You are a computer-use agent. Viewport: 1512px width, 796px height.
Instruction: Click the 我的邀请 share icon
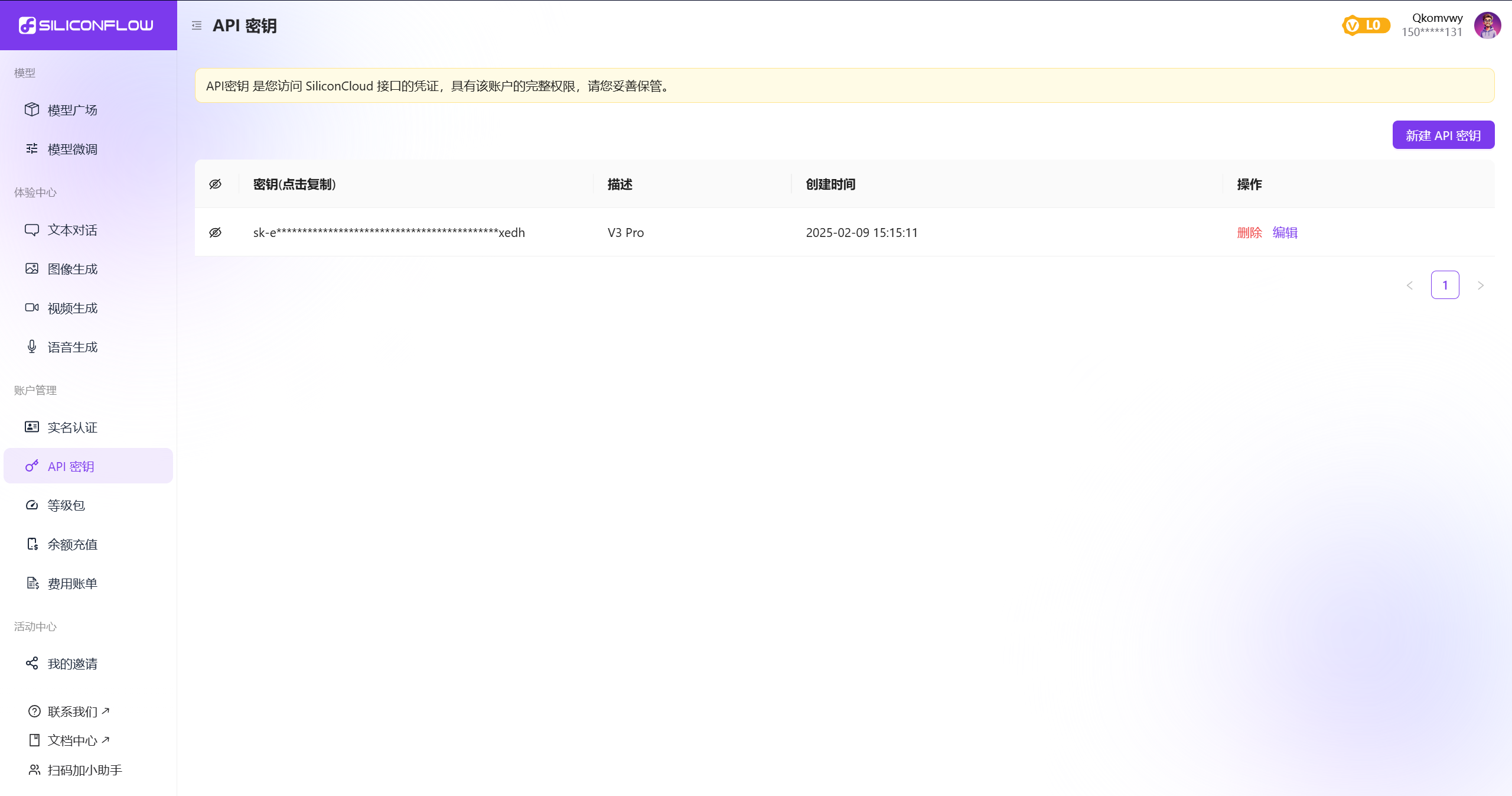pos(32,663)
